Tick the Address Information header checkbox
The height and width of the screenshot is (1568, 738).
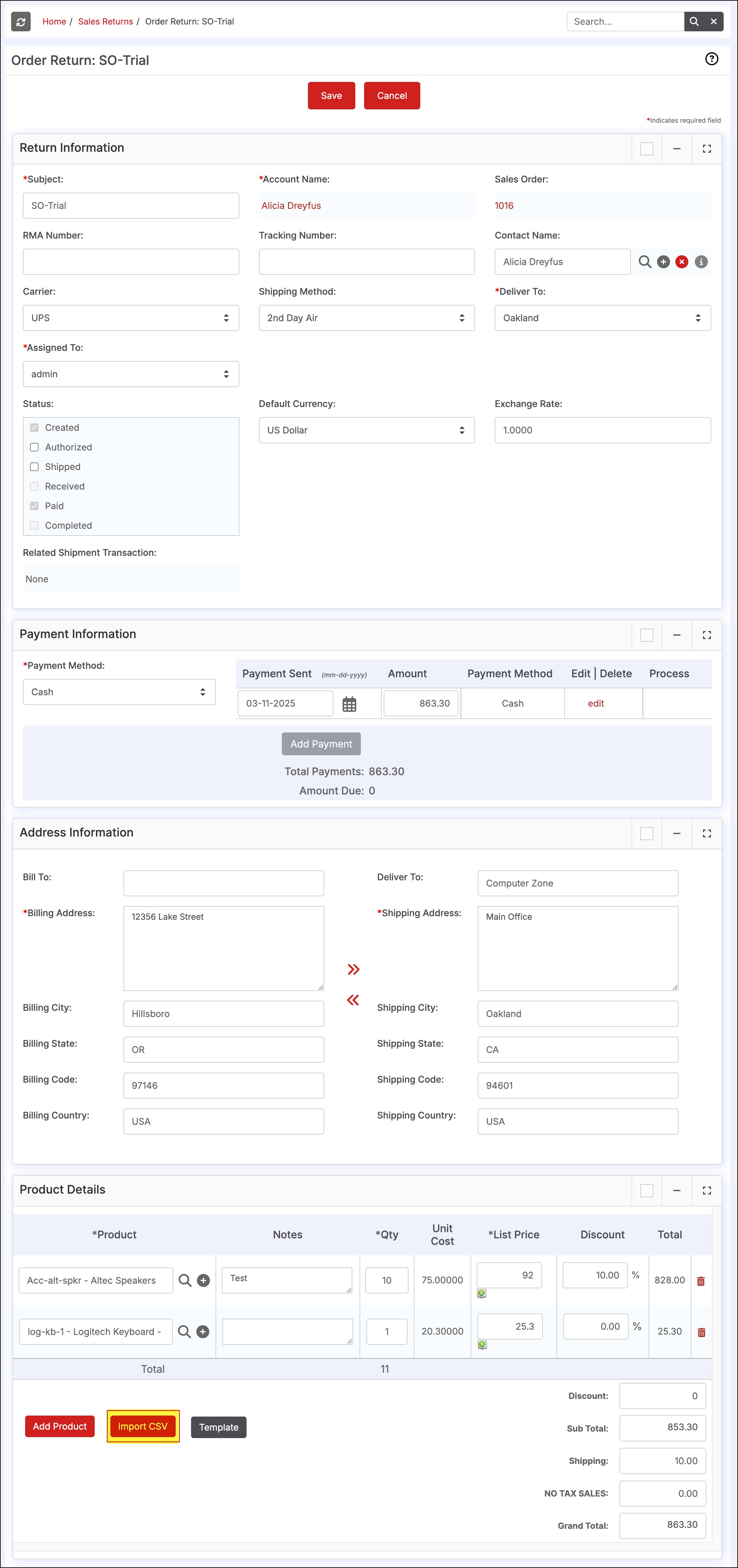coord(647,833)
